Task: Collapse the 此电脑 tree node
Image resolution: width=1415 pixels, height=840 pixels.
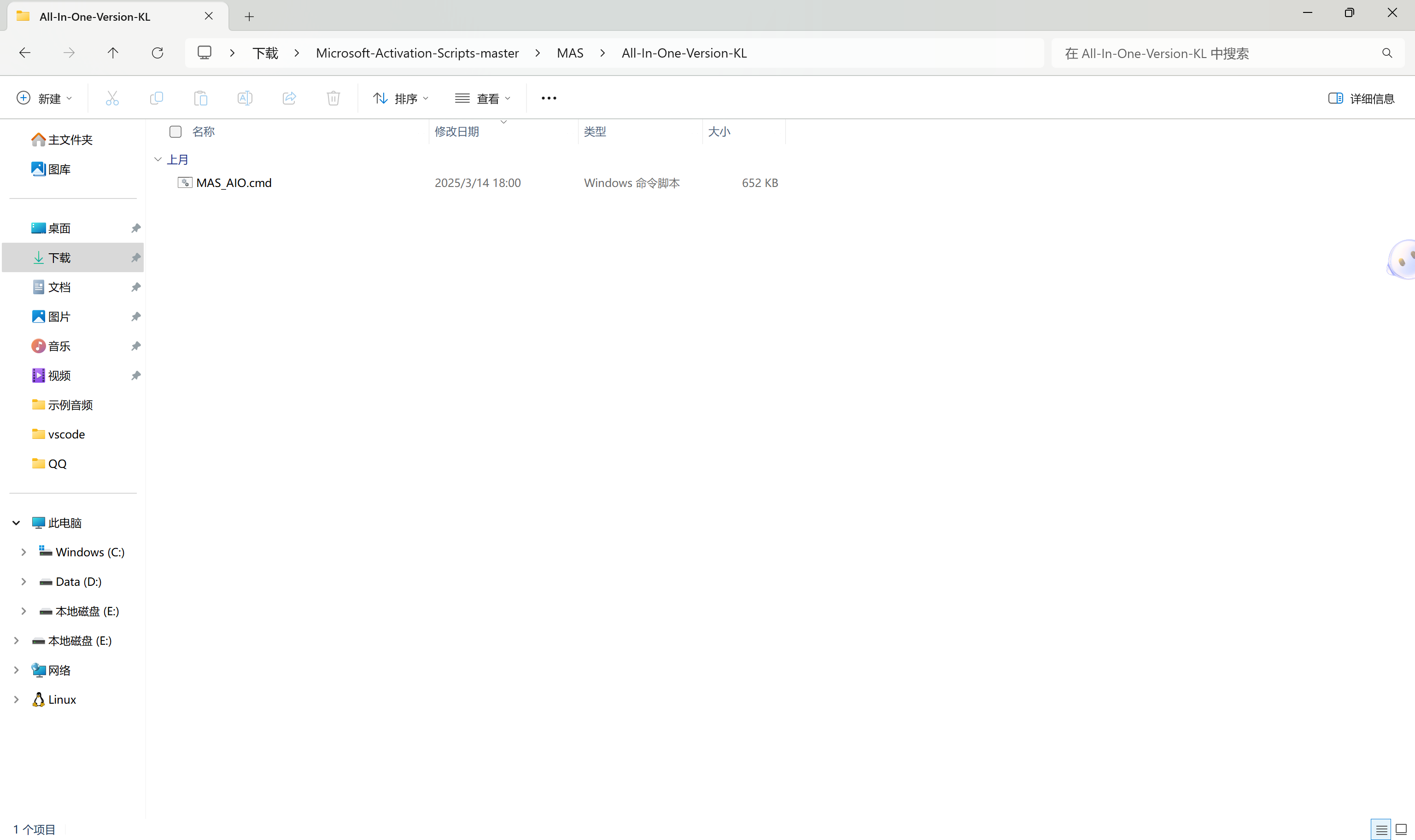Action: [17, 522]
